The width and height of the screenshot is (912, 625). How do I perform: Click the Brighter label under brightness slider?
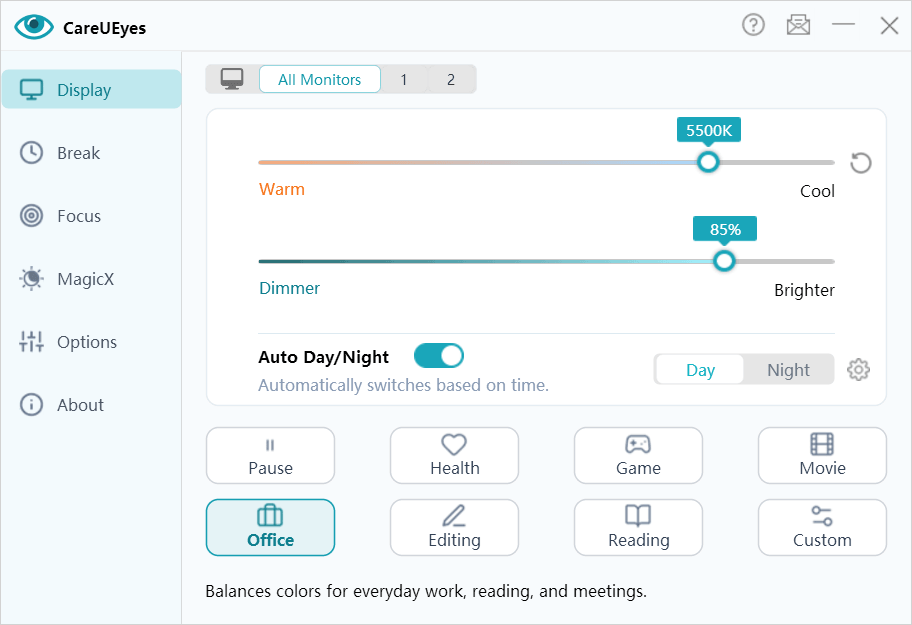pyautogui.click(x=804, y=290)
